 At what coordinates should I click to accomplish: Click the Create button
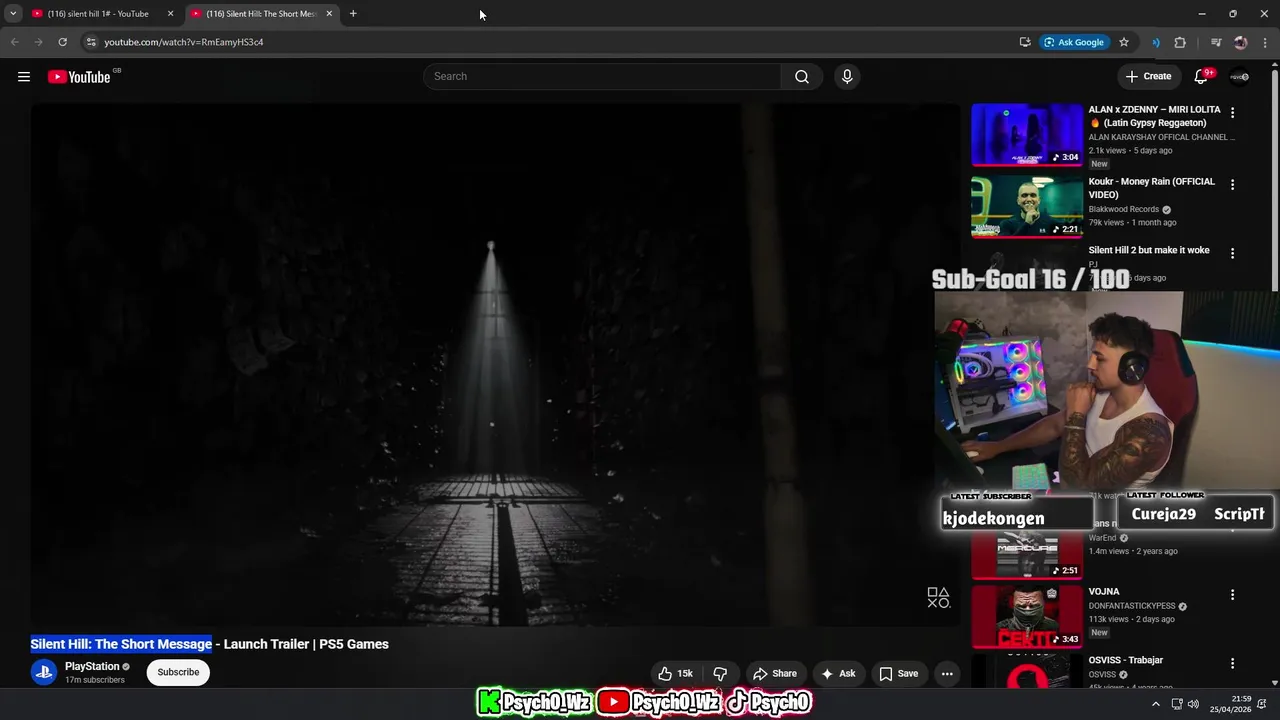(x=1148, y=77)
